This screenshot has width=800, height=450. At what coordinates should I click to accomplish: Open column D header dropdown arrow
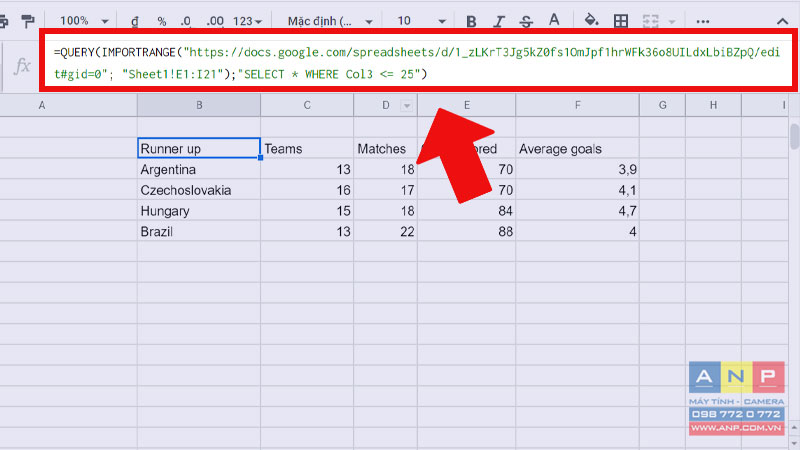tap(407, 106)
